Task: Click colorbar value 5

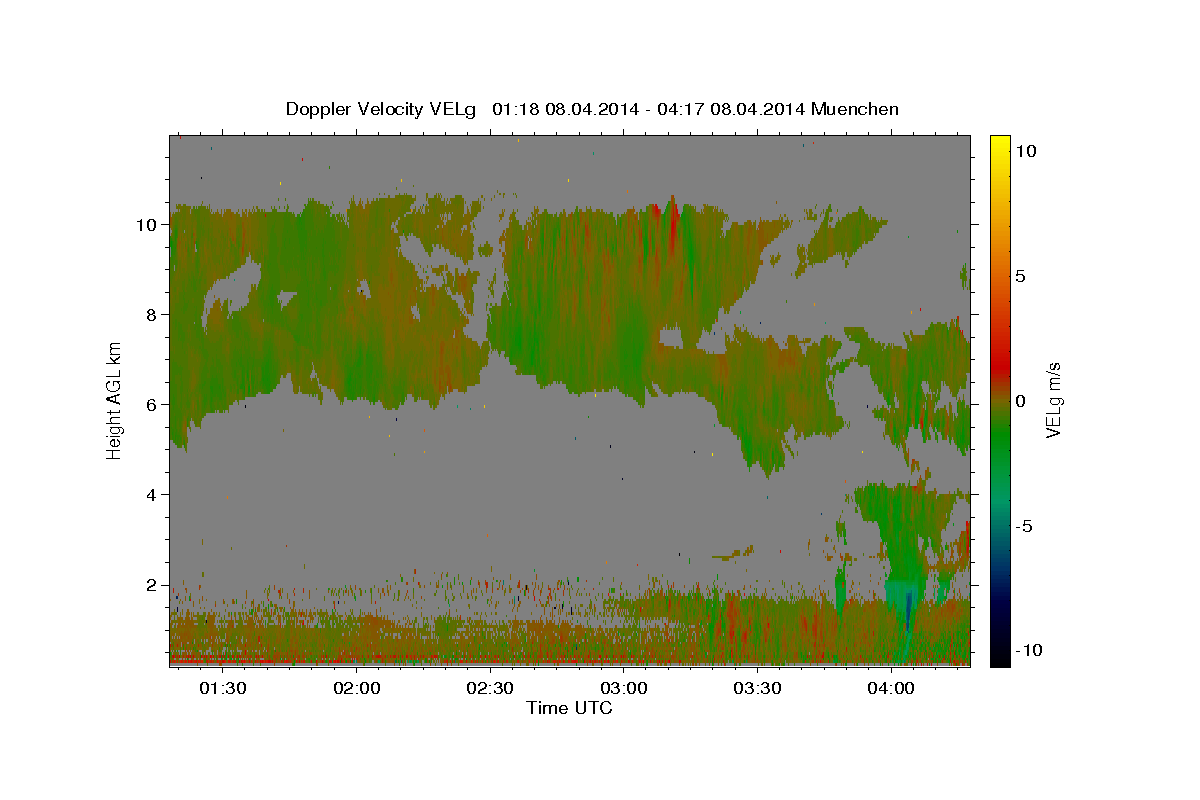Action: 1021,276
